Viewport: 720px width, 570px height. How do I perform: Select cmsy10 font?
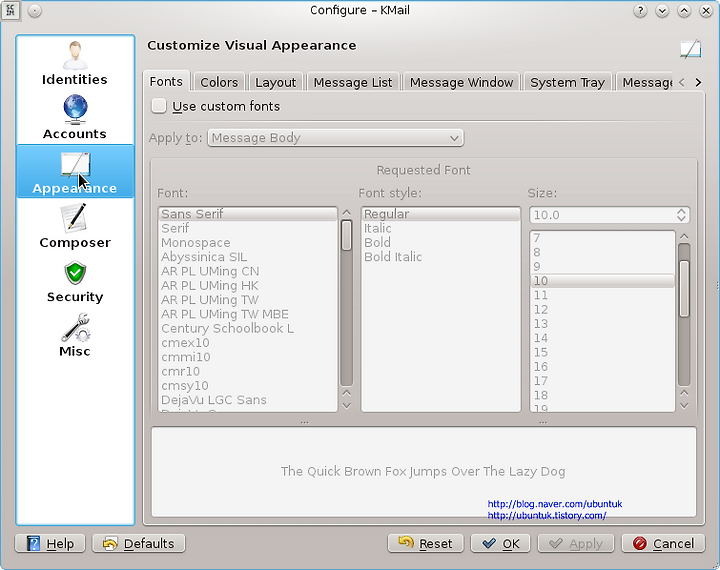(x=248, y=385)
